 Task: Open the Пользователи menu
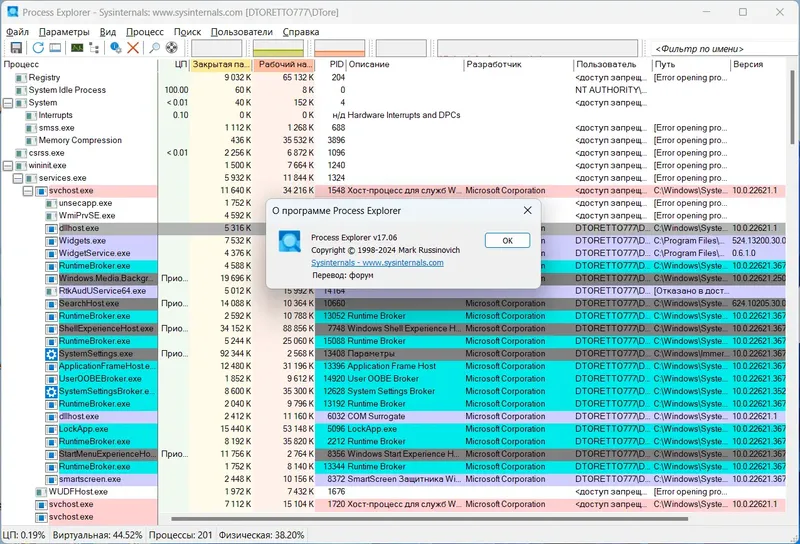pyautogui.click(x=241, y=32)
